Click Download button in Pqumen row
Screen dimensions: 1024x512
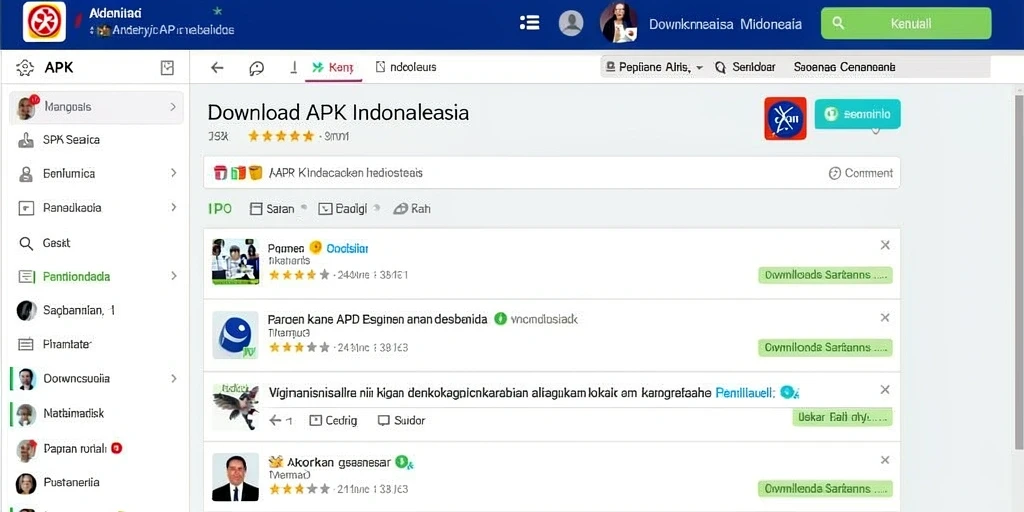coord(825,275)
